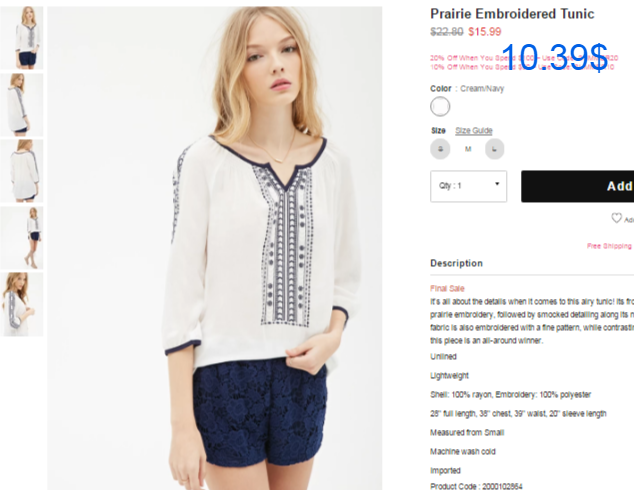
Task: Click the Add to bag button
Action: pyautogui.click(x=577, y=186)
